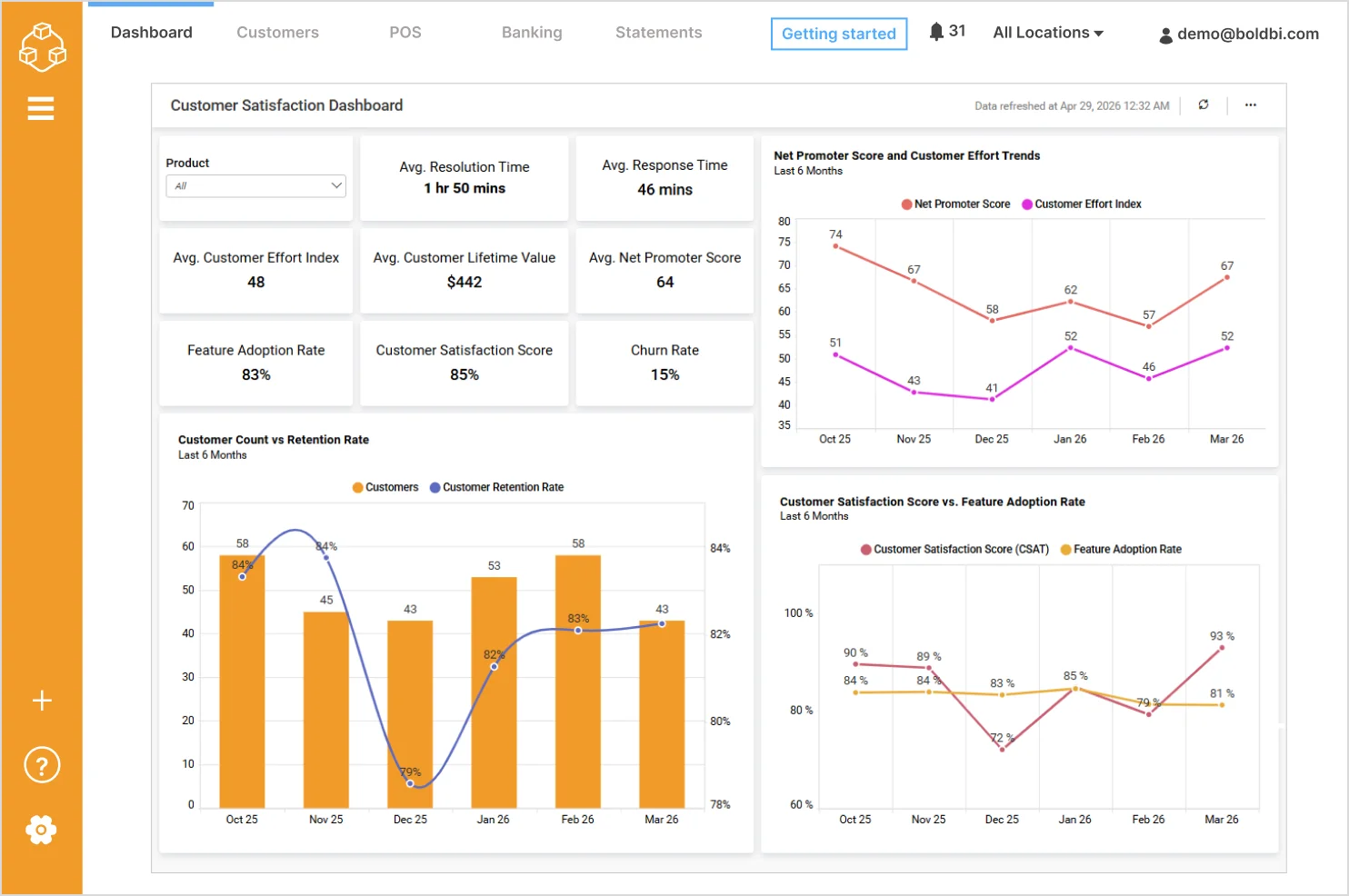1349x896 pixels.
Task: Click the cube logo in the sidebar
Action: point(42,47)
